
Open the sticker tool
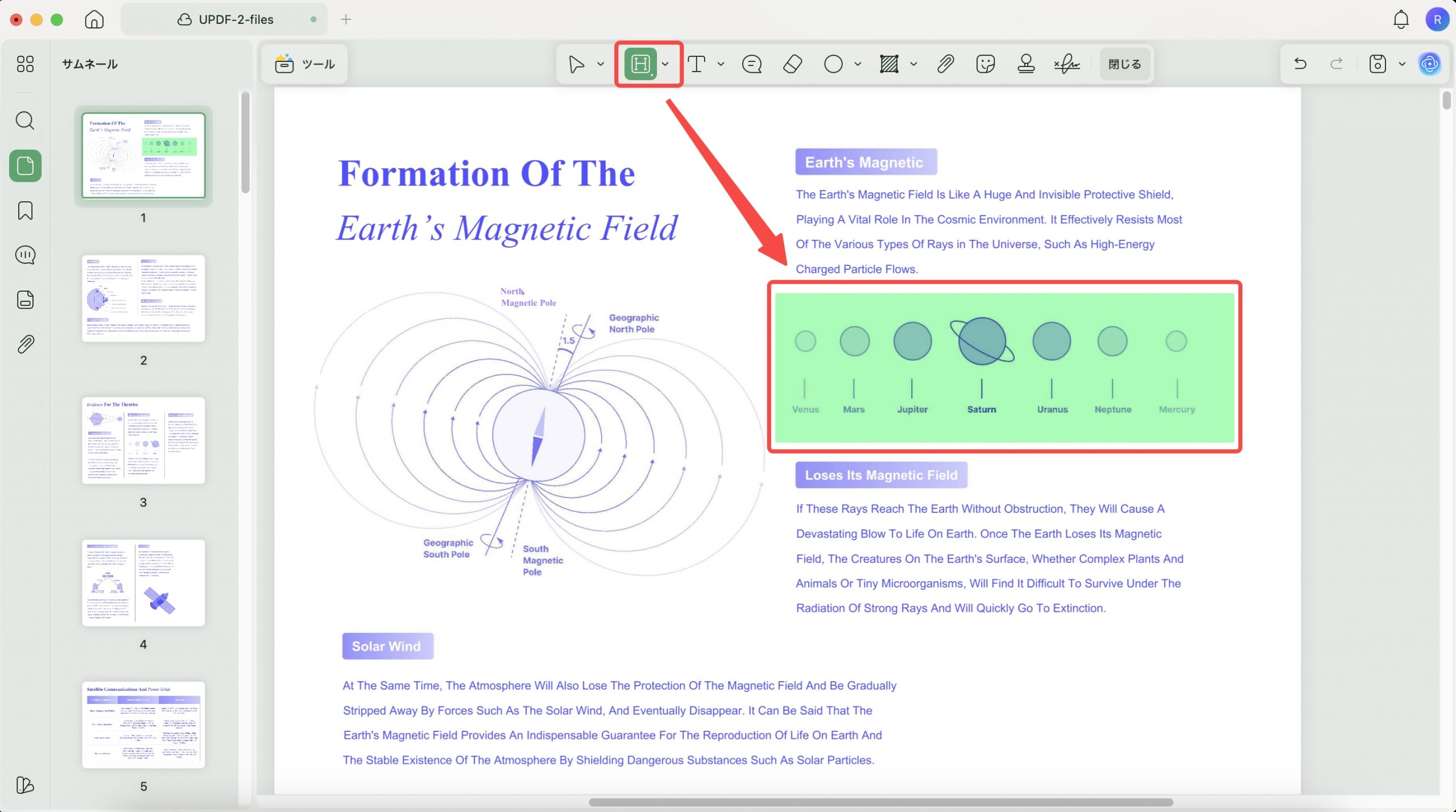pyautogui.click(x=986, y=64)
